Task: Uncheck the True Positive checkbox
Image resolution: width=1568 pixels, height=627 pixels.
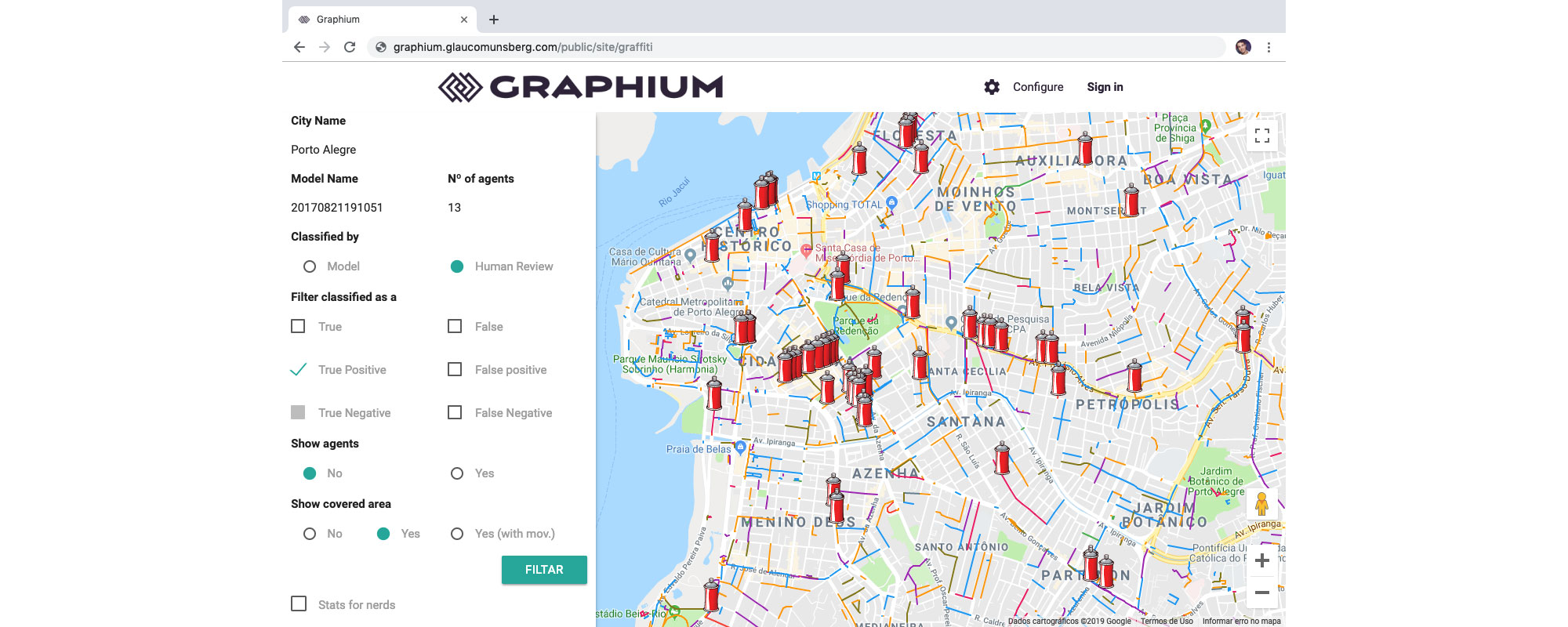Action: click(x=298, y=369)
